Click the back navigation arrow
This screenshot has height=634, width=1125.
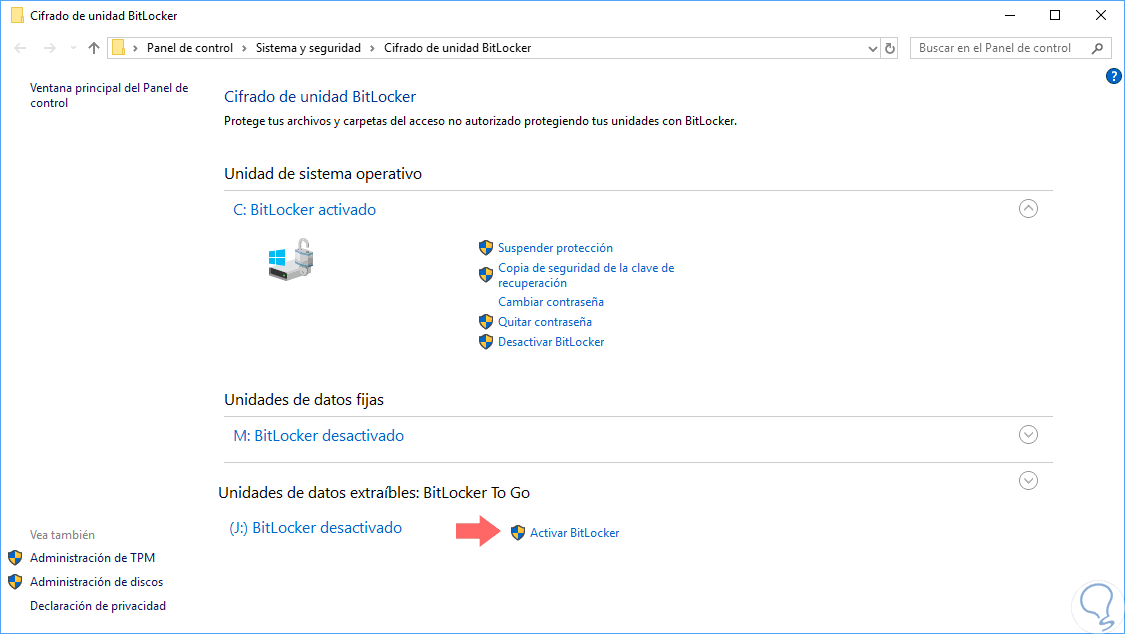pyautogui.click(x=20, y=48)
